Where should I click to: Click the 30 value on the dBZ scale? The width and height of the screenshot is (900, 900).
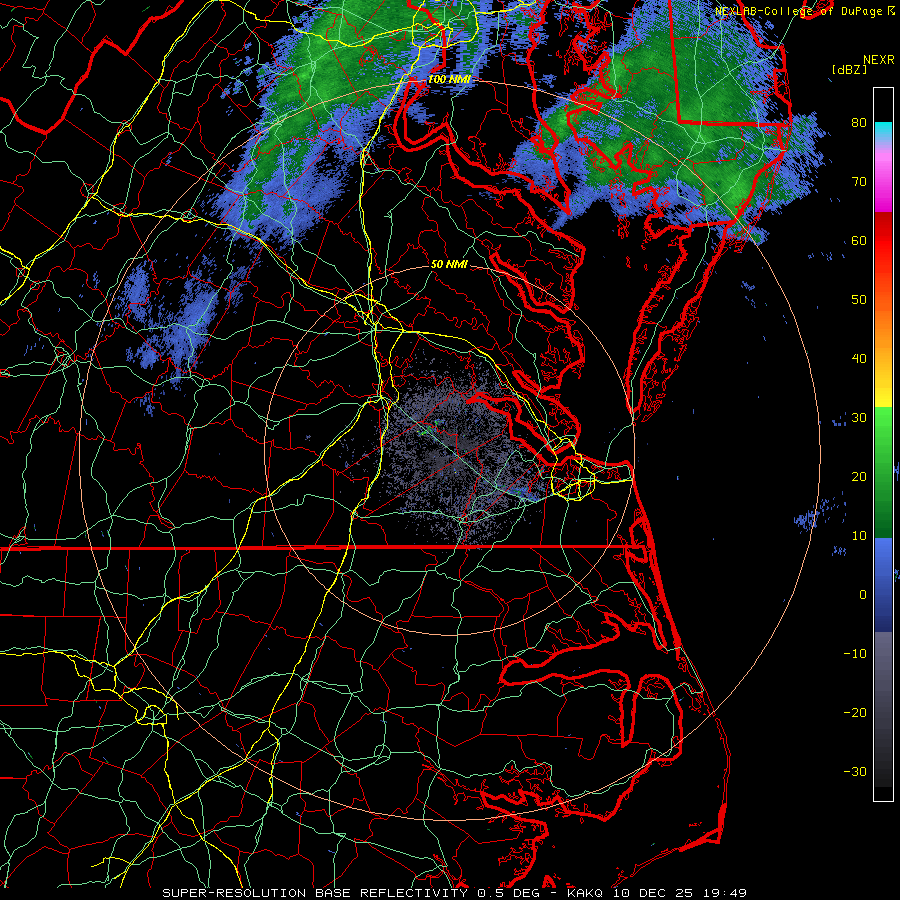[859, 418]
